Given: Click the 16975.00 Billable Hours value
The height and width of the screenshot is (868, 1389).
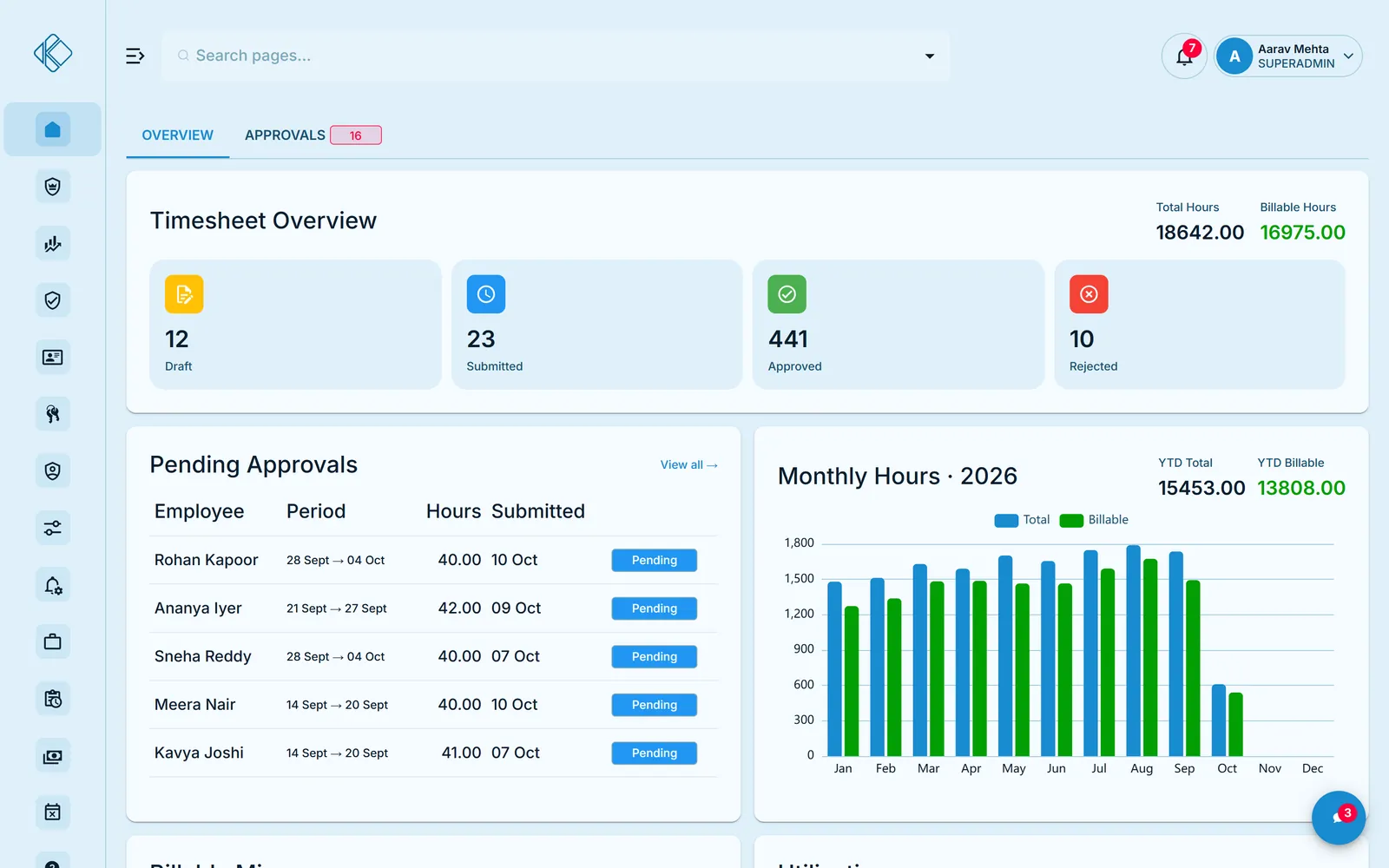Looking at the screenshot, I should tap(1302, 233).
